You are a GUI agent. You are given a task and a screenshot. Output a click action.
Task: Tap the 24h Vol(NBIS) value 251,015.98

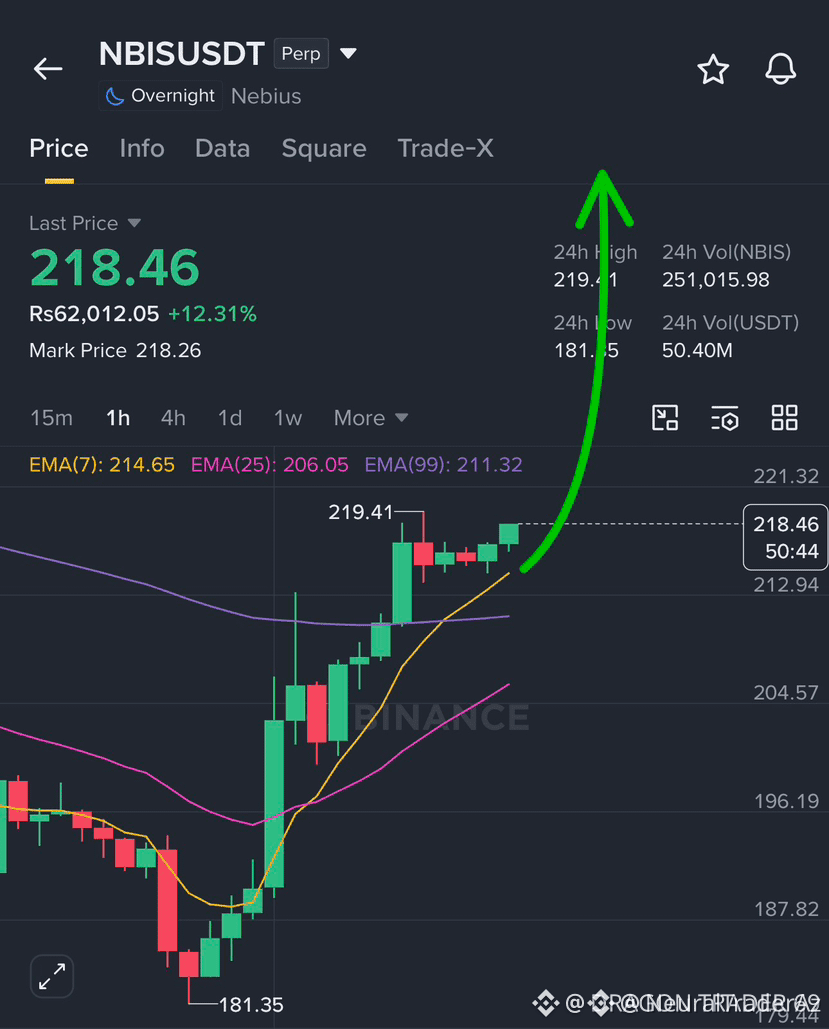coord(715,280)
